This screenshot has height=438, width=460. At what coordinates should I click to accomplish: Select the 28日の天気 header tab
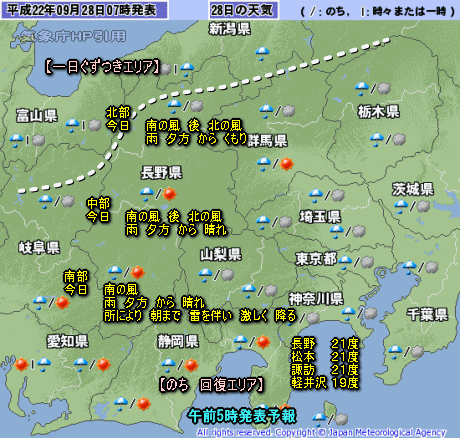coord(244,10)
